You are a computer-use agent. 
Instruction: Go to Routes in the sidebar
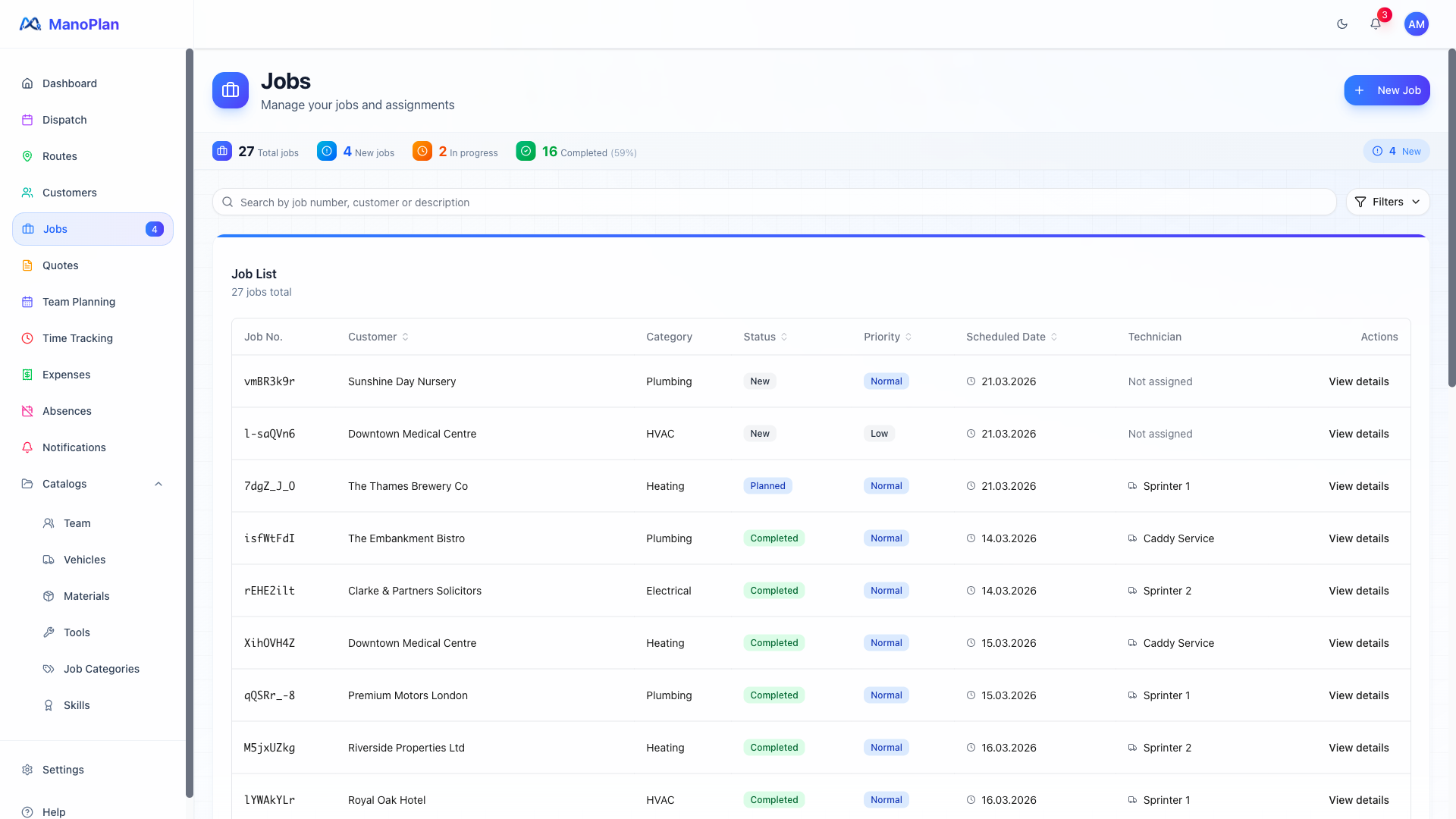(x=59, y=156)
